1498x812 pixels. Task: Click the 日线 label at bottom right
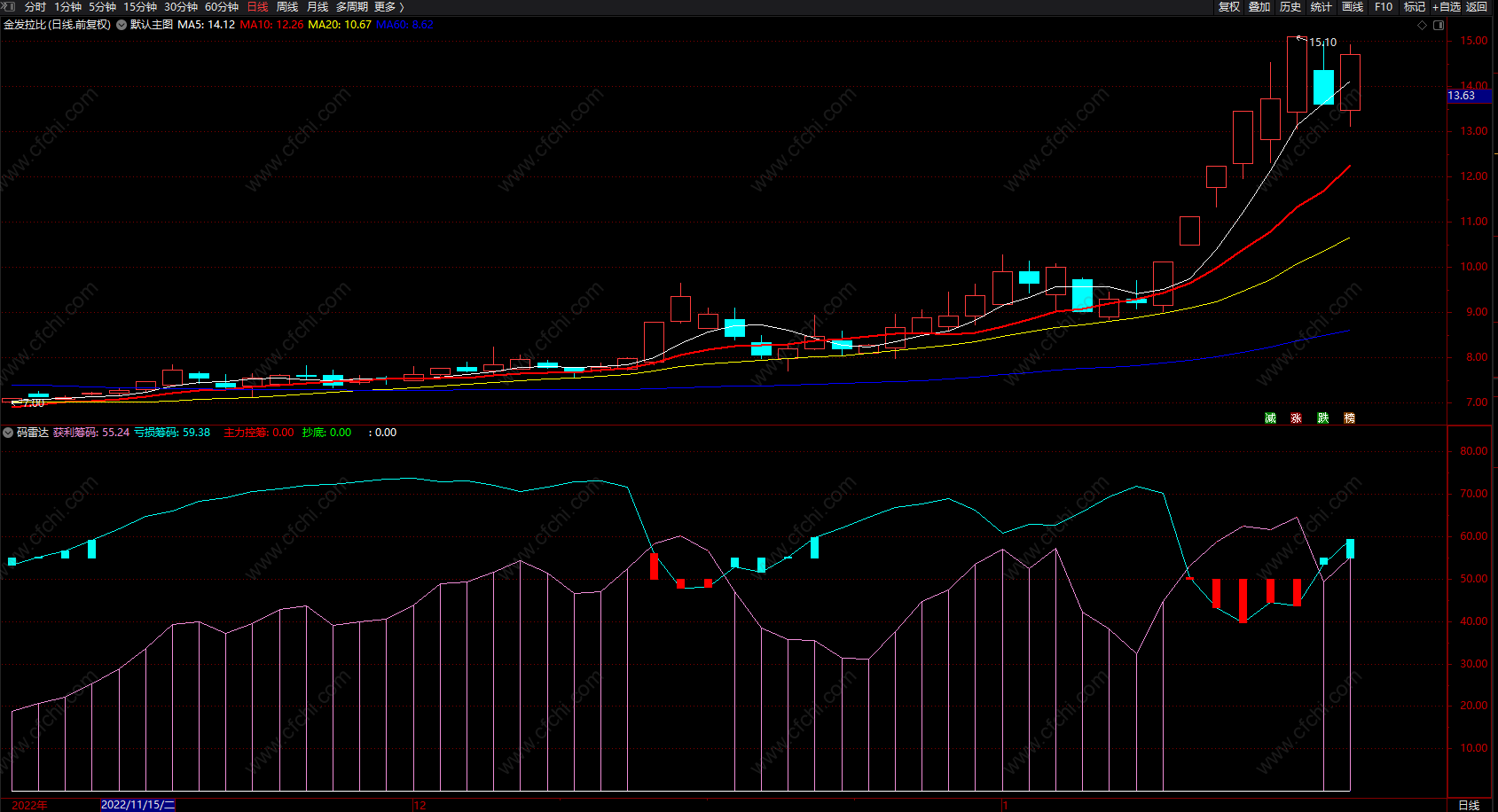pyautogui.click(x=1469, y=805)
